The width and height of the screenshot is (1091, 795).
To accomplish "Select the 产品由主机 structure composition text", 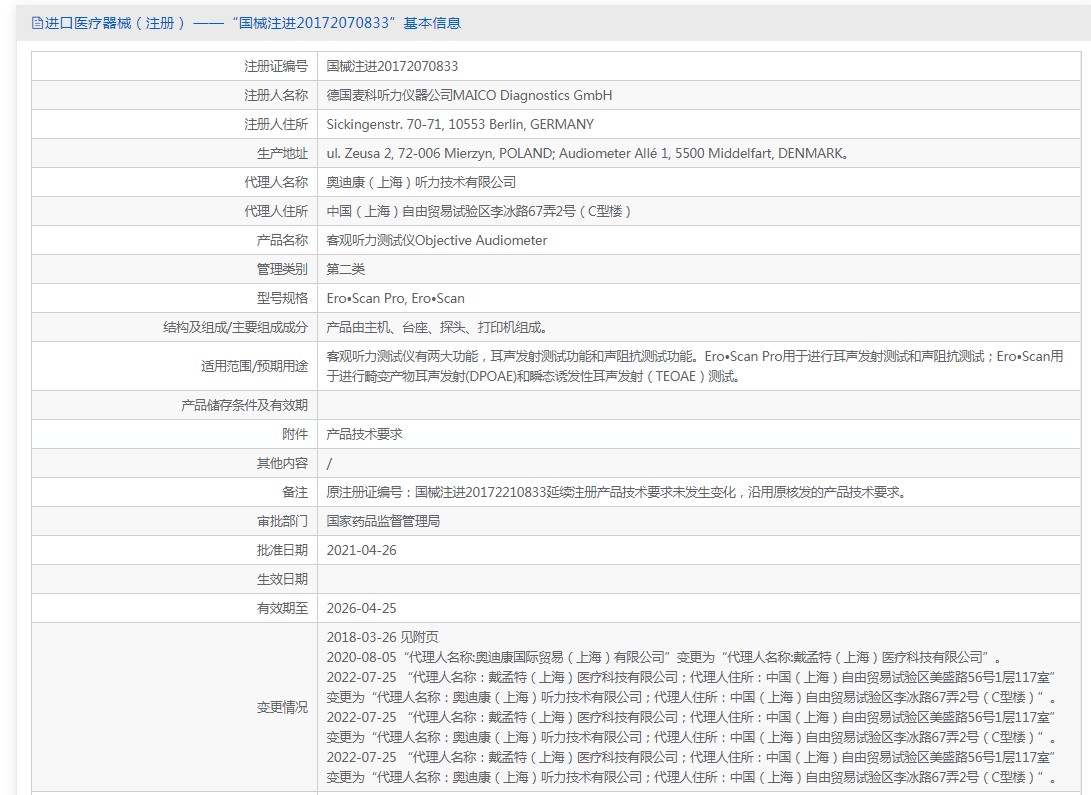I will pos(437,327).
